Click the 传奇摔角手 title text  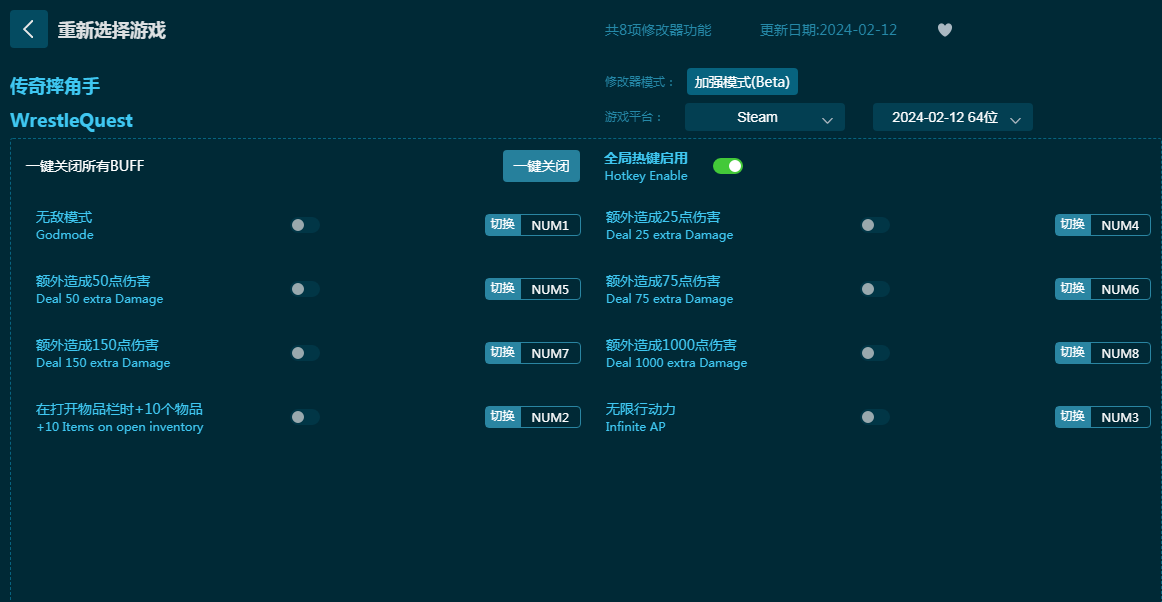coord(55,86)
